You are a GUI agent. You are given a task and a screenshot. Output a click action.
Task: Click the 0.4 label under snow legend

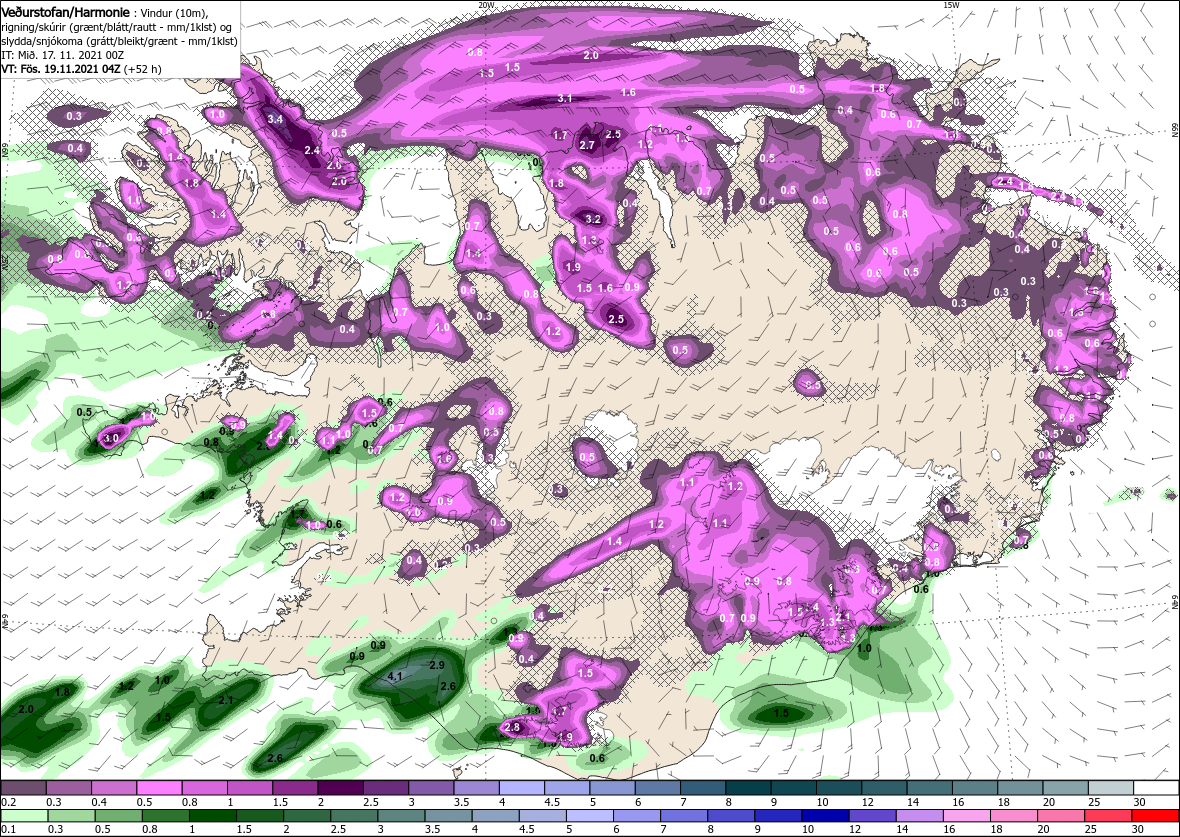(x=99, y=802)
